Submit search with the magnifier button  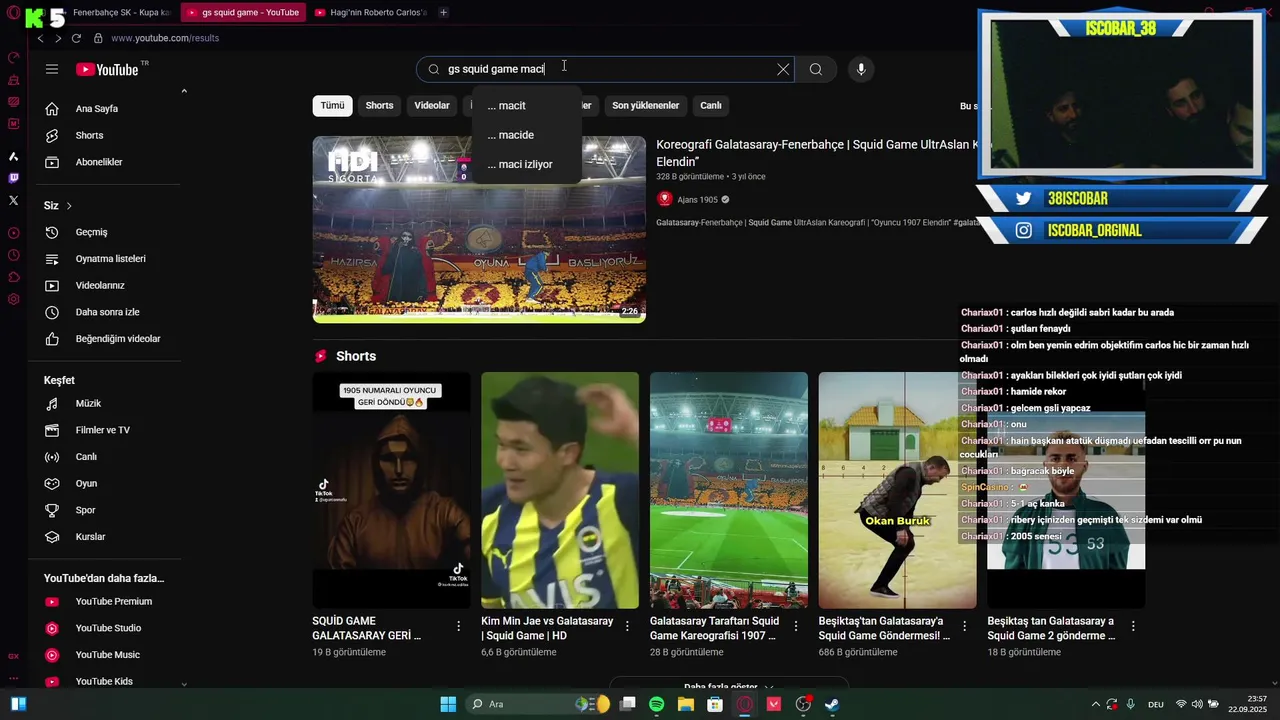[x=816, y=69]
